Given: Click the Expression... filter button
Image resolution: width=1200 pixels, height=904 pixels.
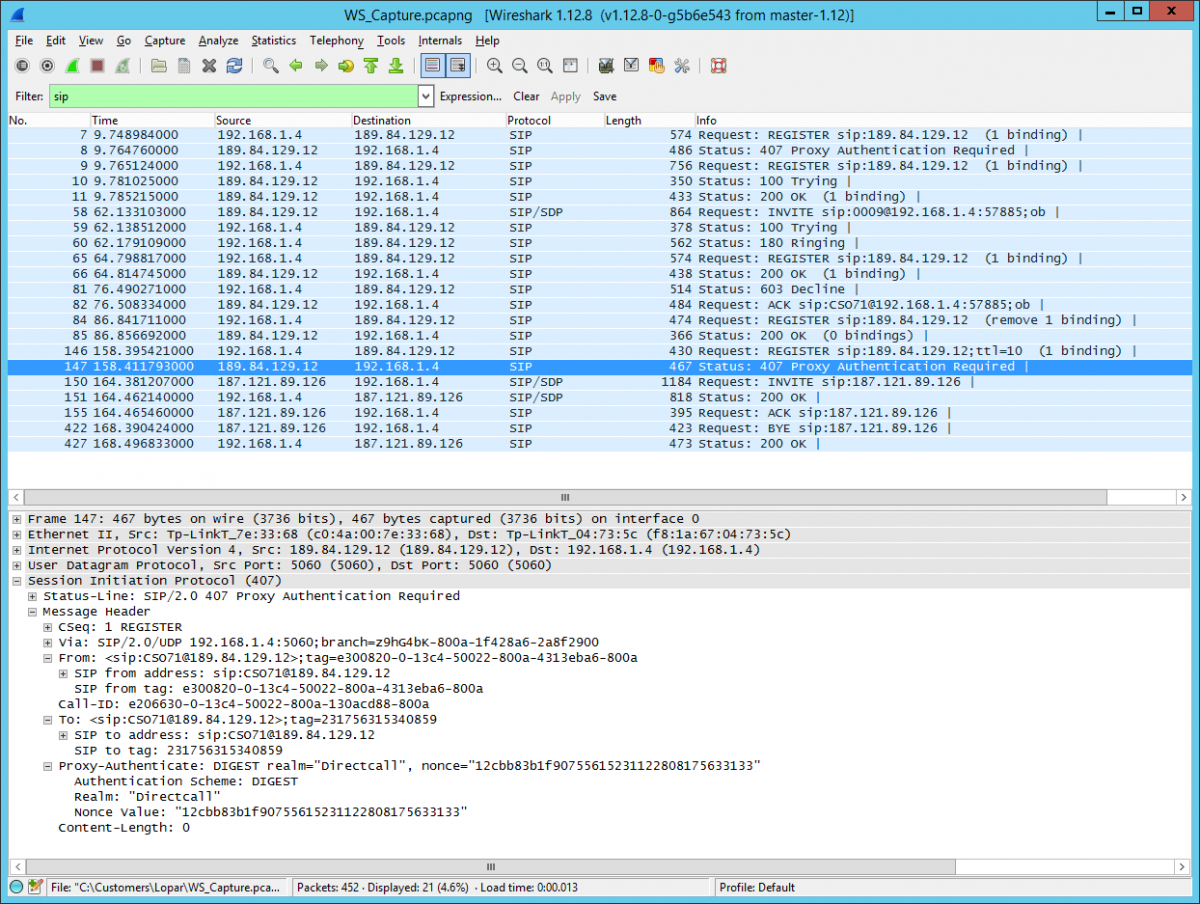Looking at the screenshot, I should 470,97.
